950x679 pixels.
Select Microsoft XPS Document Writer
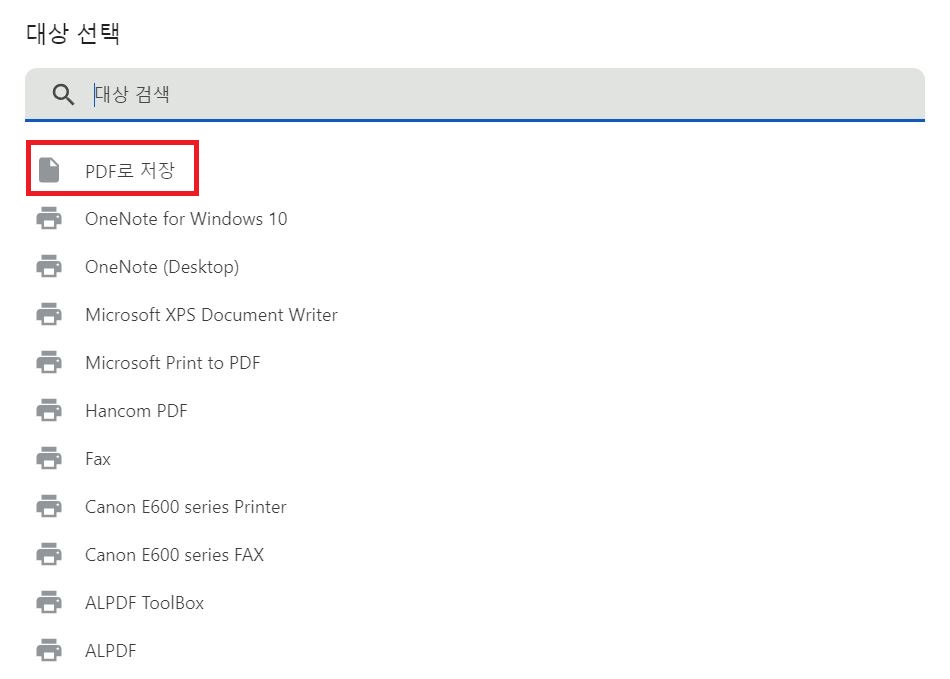(x=211, y=315)
